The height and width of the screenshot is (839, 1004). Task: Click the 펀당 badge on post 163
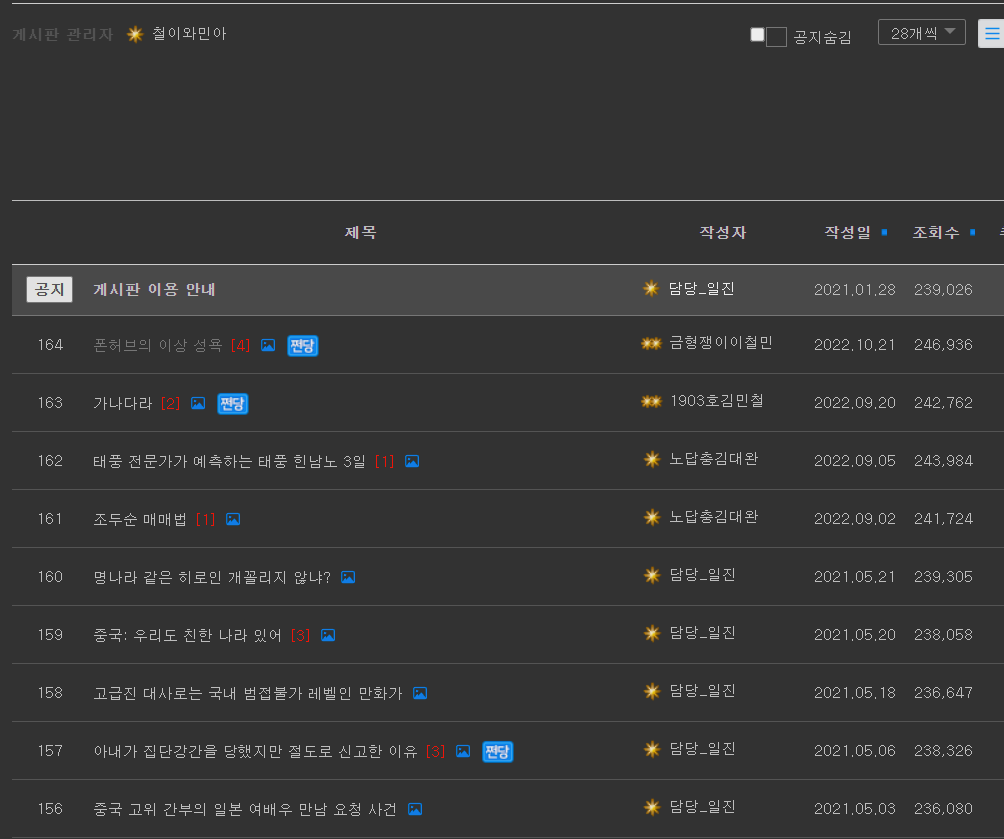pyautogui.click(x=232, y=403)
